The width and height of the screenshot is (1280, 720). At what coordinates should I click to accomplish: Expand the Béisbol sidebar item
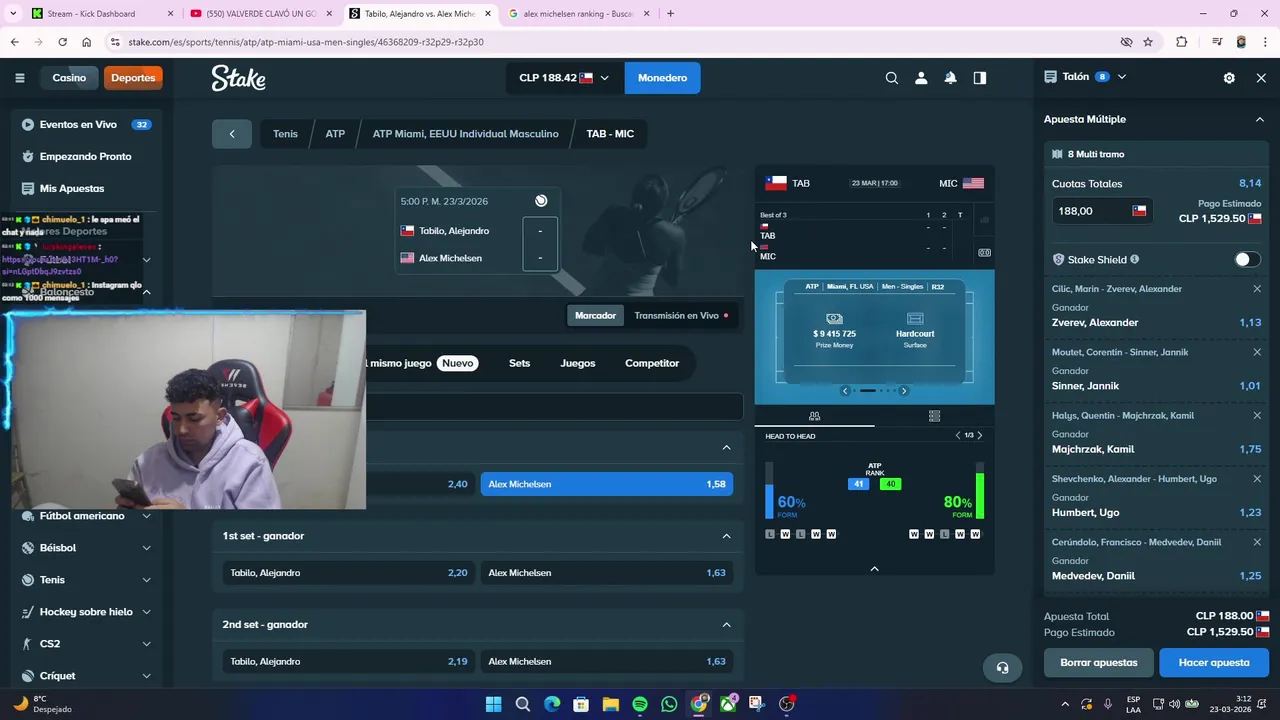[x=146, y=548]
